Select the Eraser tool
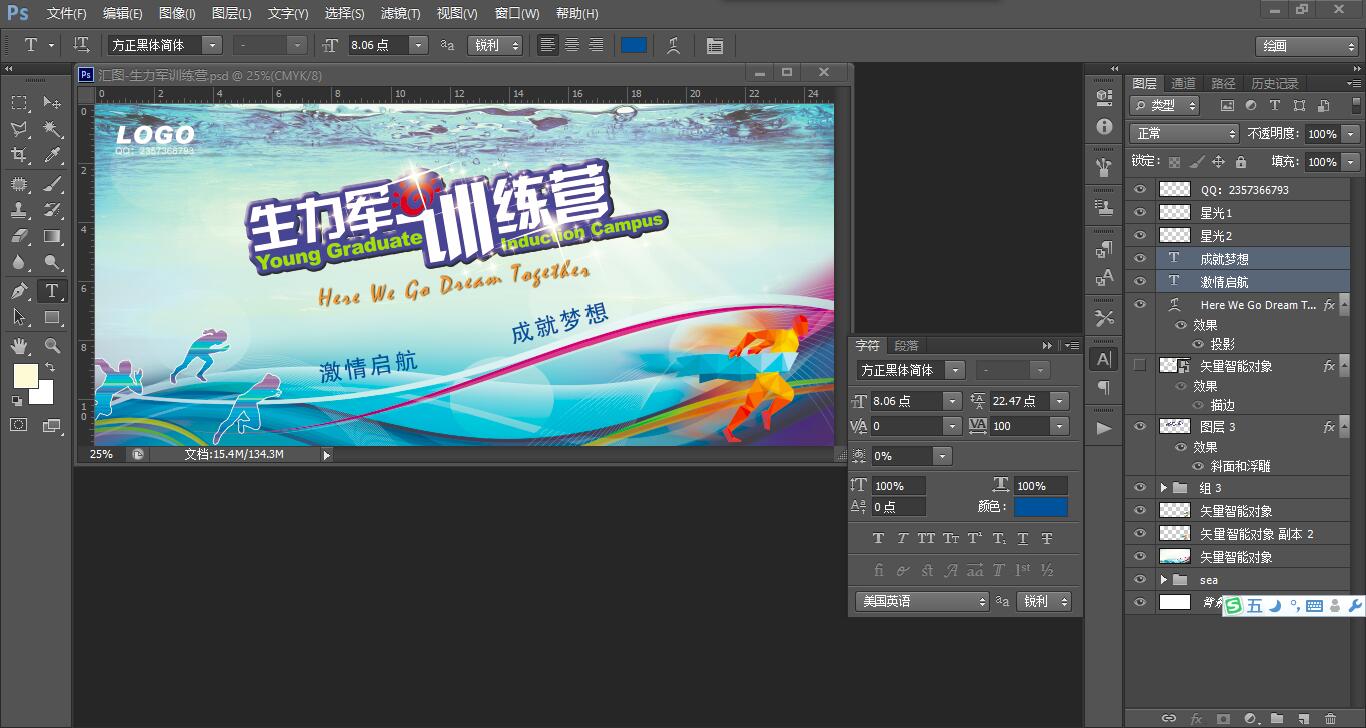Screen dimensions: 1366x728 coord(19,237)
